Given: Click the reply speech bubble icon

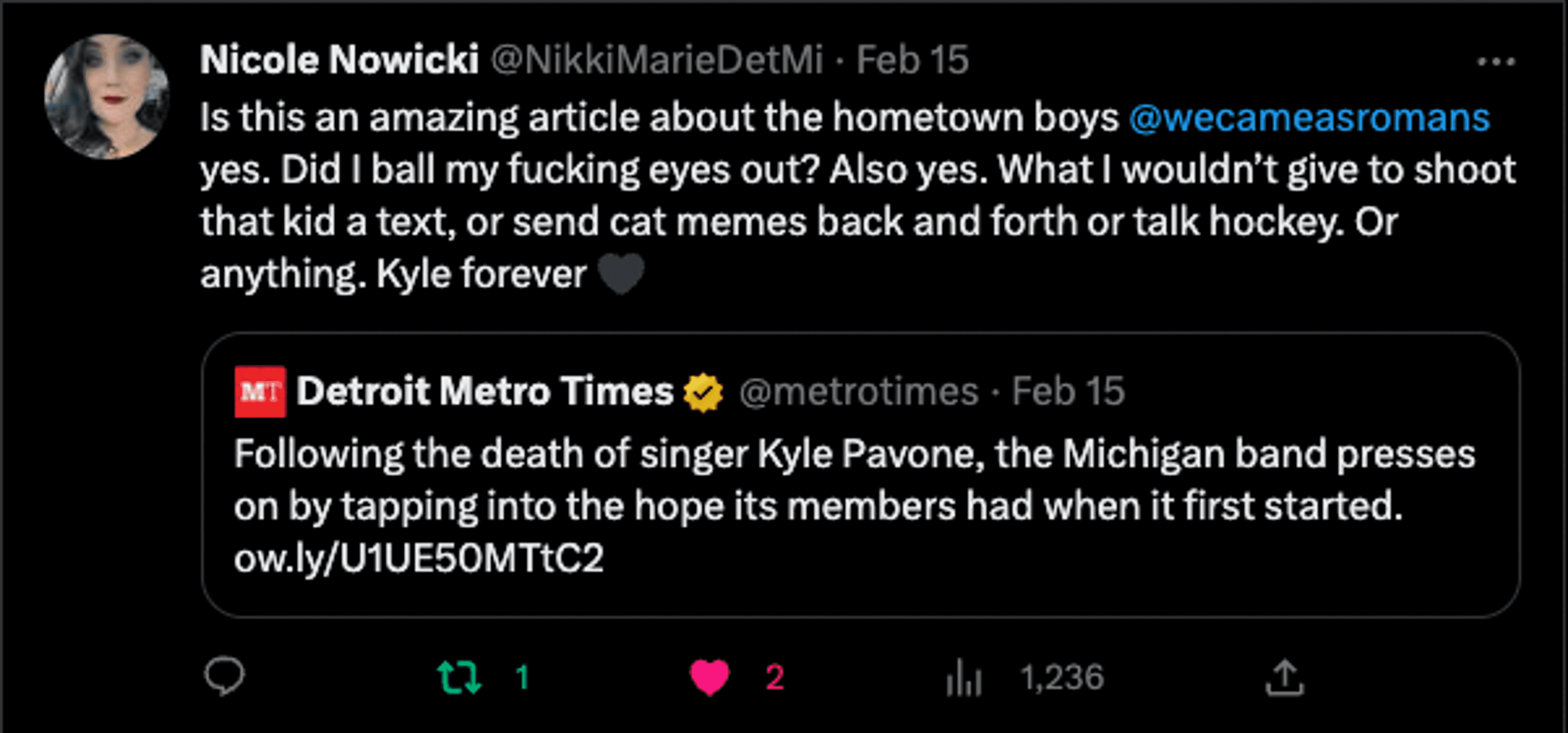Looking at the screenshot, I should [x=224, y=676].
